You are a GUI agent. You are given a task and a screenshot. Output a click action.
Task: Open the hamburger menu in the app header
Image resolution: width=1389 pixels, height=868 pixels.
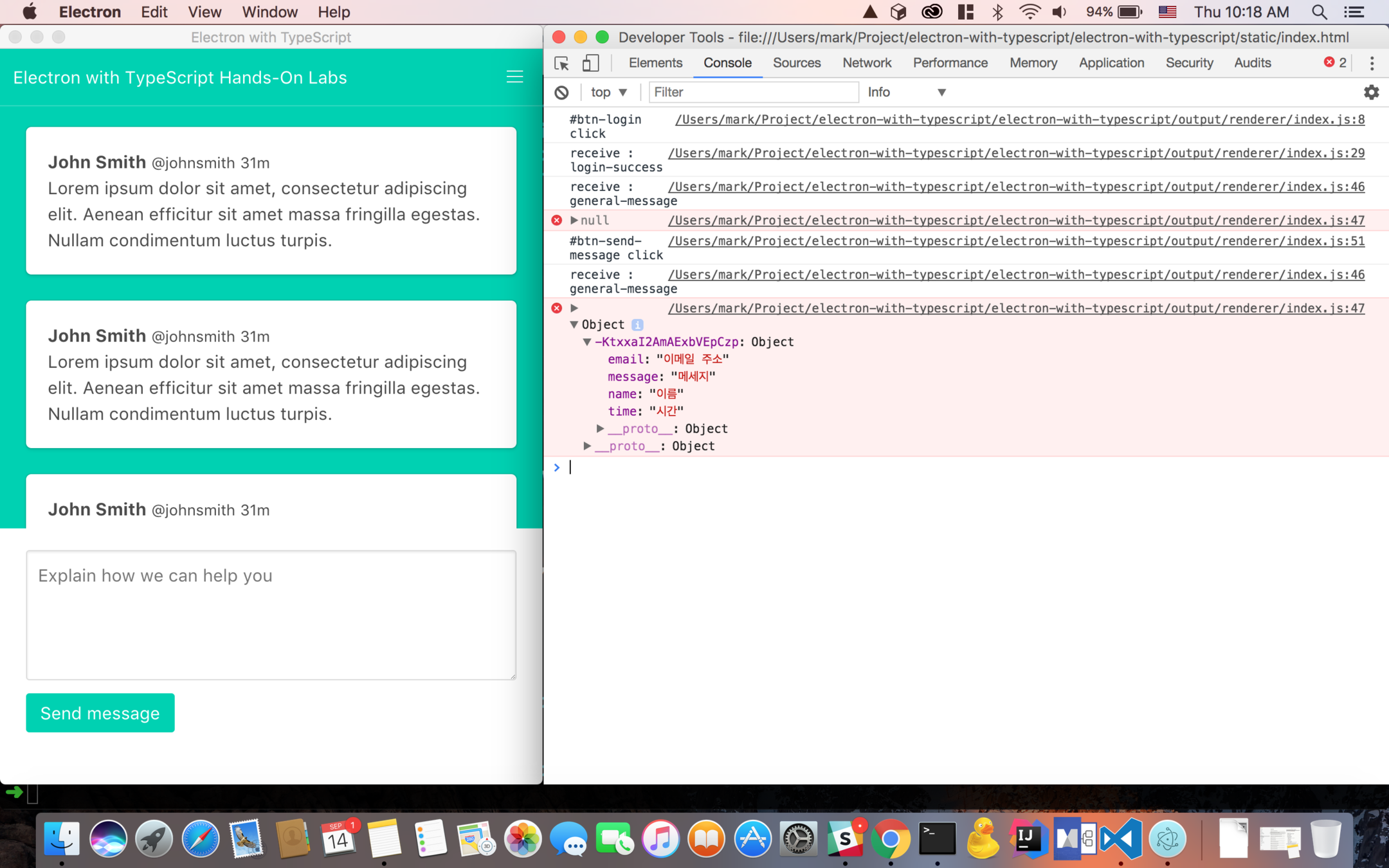tap(514, 77)
